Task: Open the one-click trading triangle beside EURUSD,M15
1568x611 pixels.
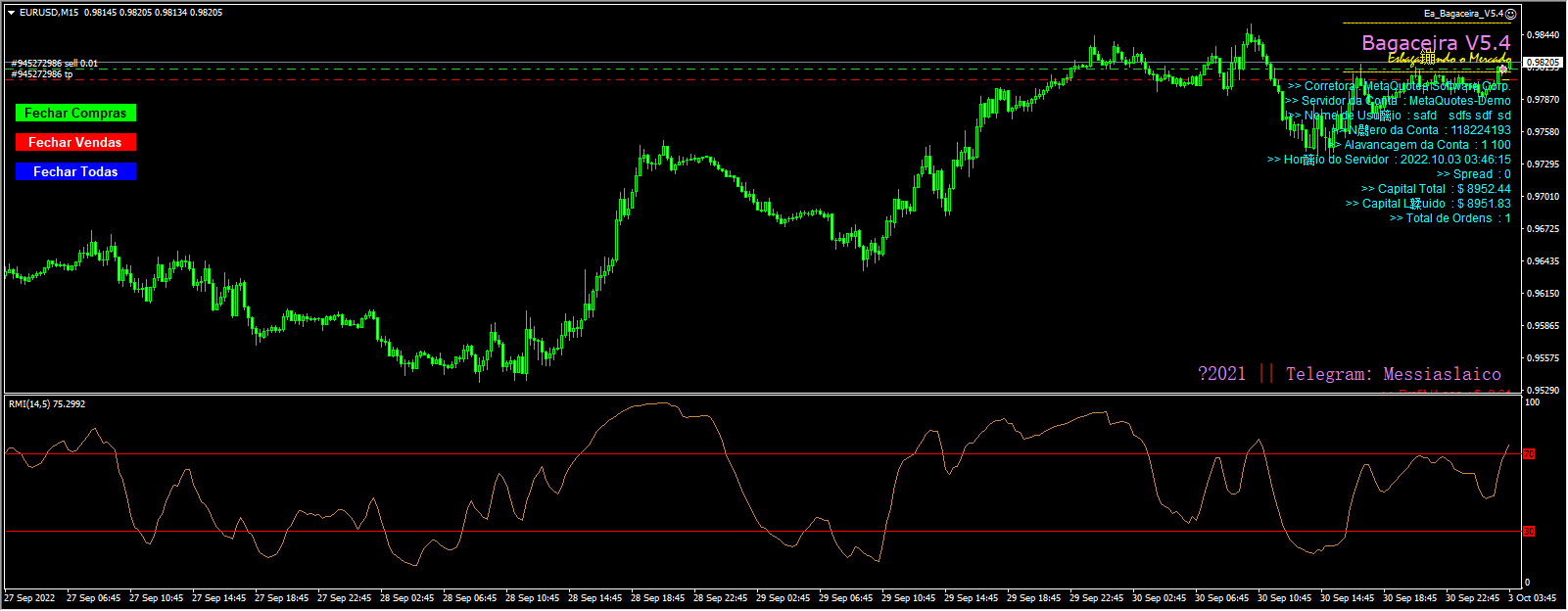Action: [11, 13]
